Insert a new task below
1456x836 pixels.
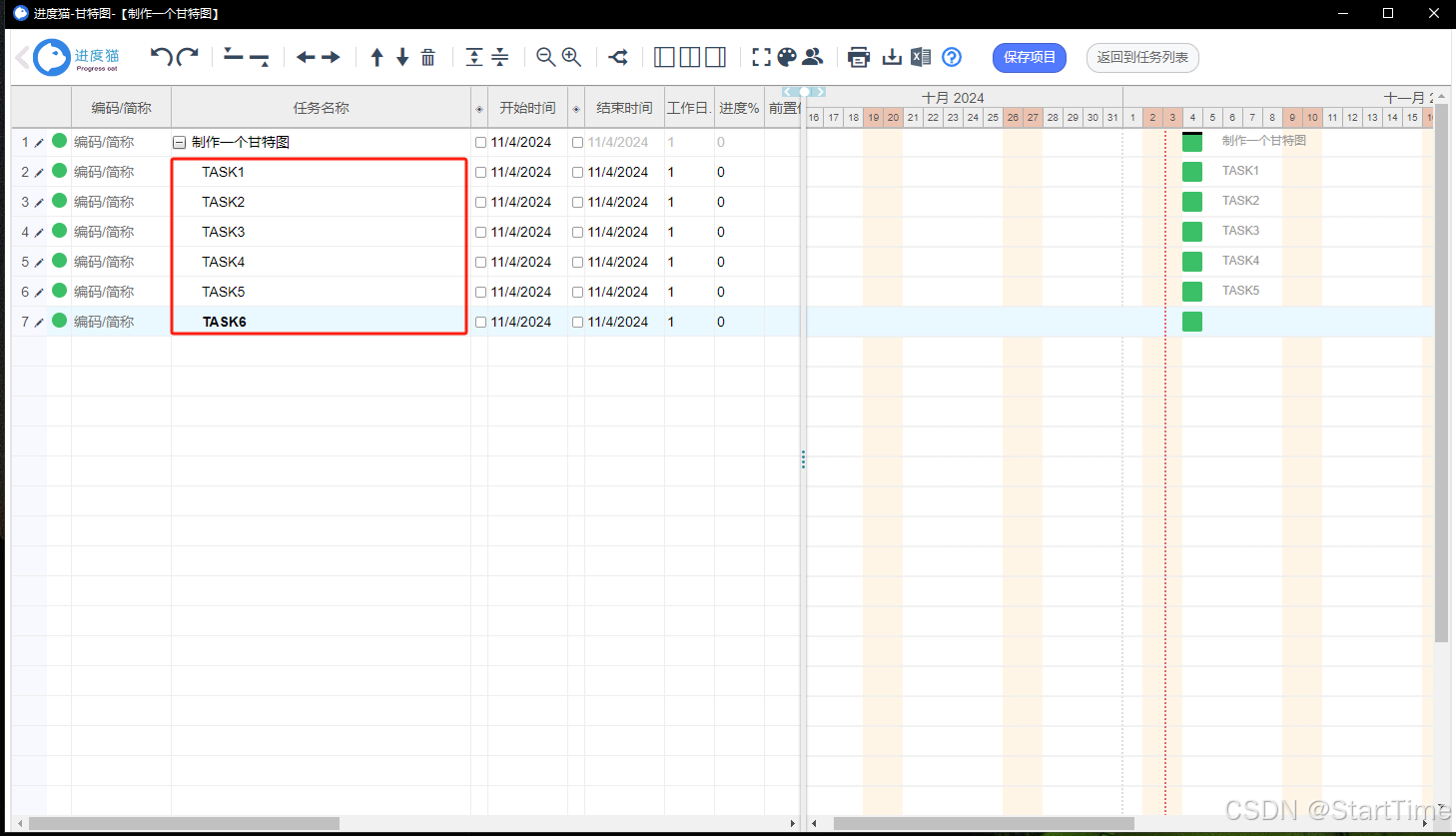tap(259, 58)
